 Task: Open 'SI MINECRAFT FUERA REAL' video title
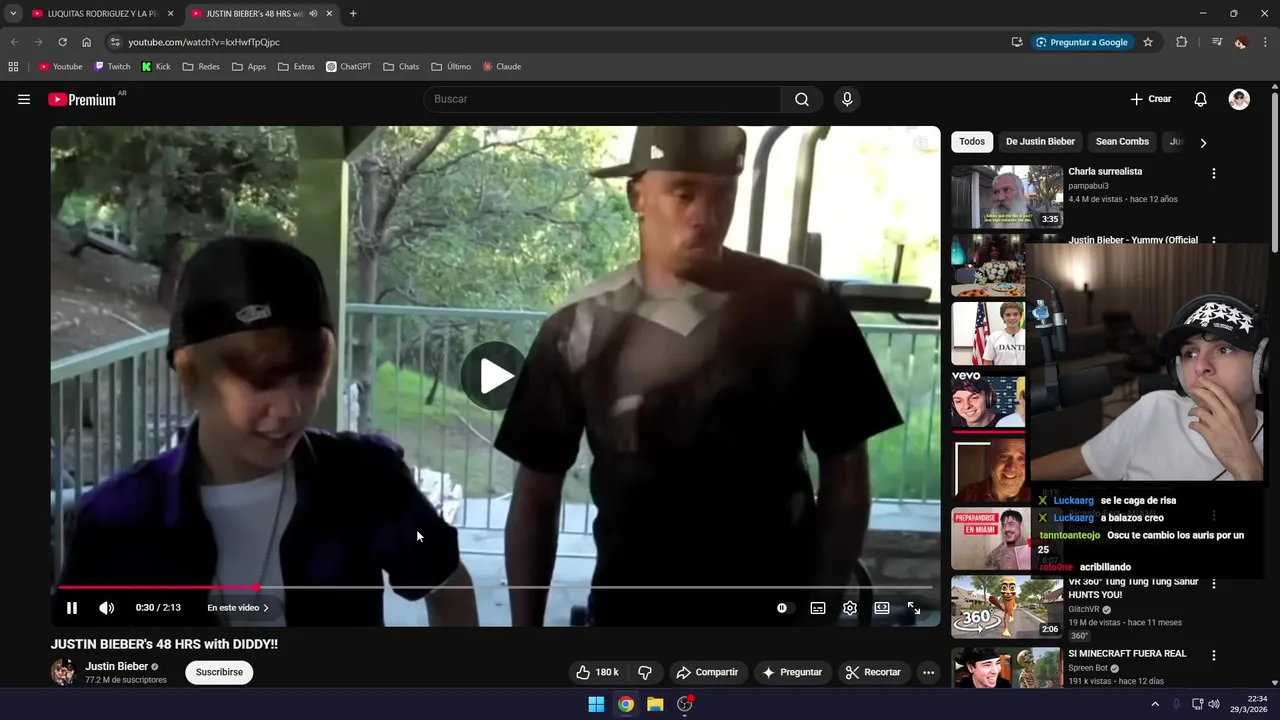tap(1127, 654)
